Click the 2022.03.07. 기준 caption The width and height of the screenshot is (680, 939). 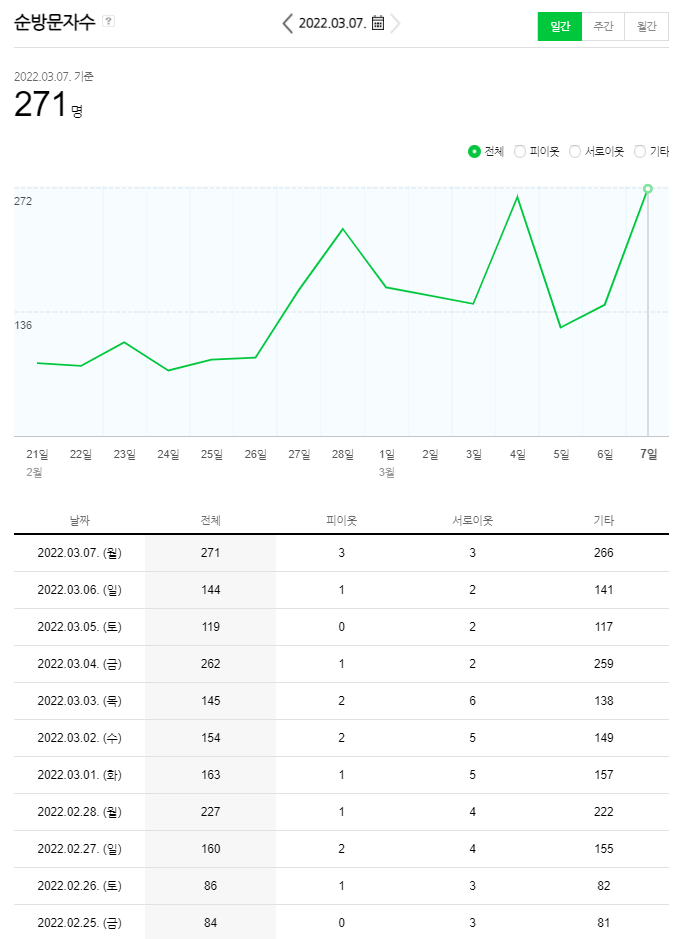(x=54, y=77)
